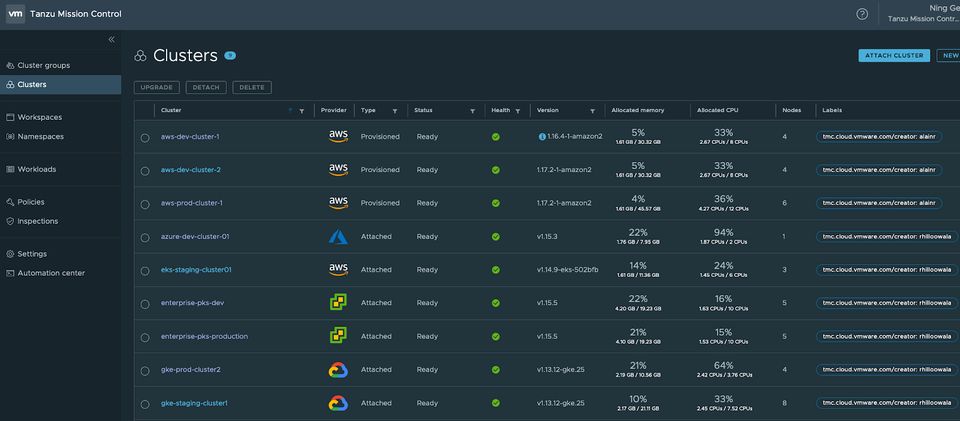960x421 pixels.
Task: Click AWS provider icon for aws-dev-cluster-1
Action: tap(338, 136)
